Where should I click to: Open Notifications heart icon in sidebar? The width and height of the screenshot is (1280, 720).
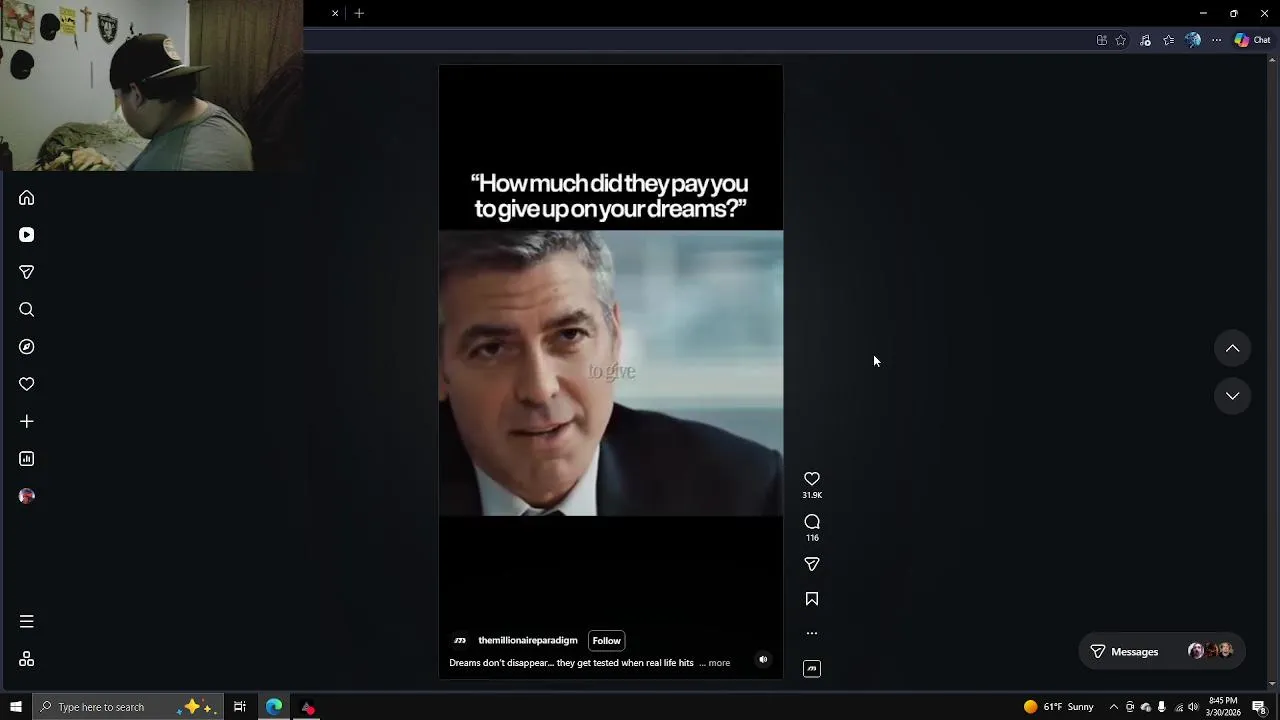(27, 384)
